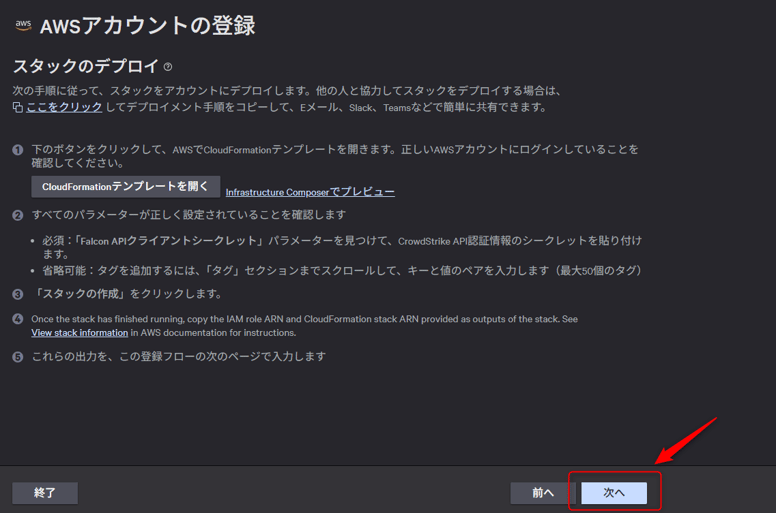Open CloudFormationテンプレートを開く button
Viewport: 776px width, 513px height.
(x=126, y=187)
